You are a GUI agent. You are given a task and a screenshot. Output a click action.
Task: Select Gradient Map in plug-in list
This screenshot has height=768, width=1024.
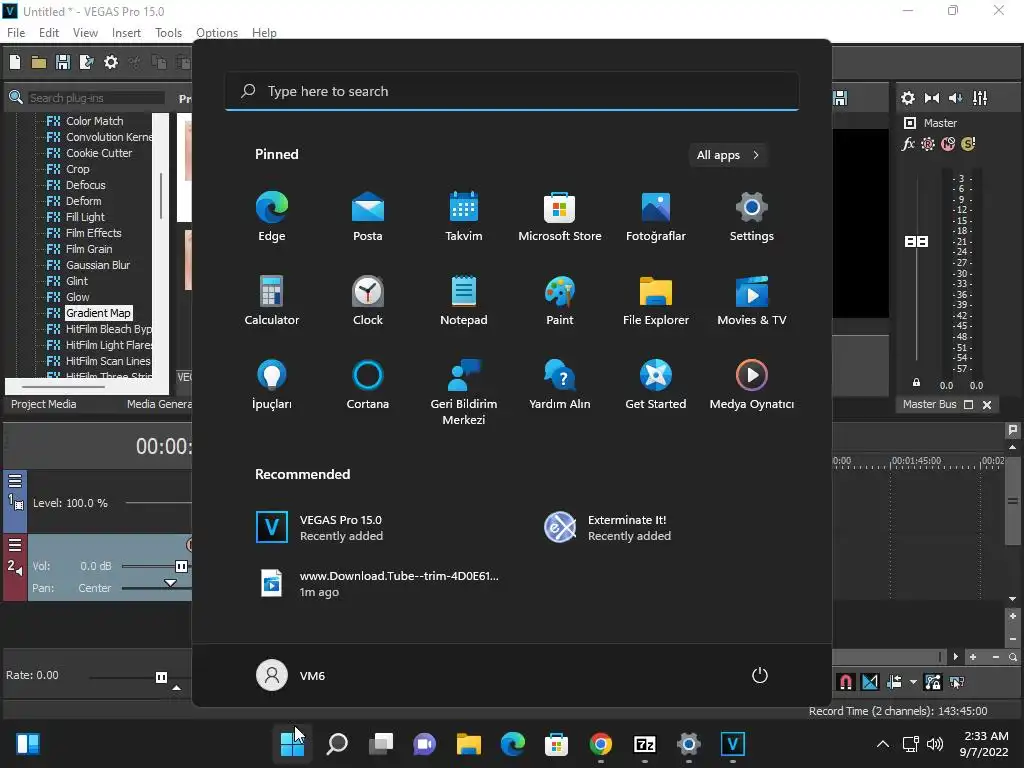coord(98,313)
